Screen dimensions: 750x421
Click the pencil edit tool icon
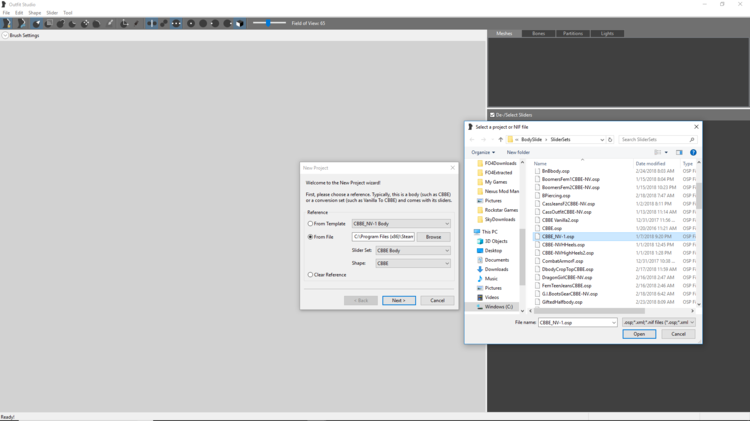(x=136, y=23)
